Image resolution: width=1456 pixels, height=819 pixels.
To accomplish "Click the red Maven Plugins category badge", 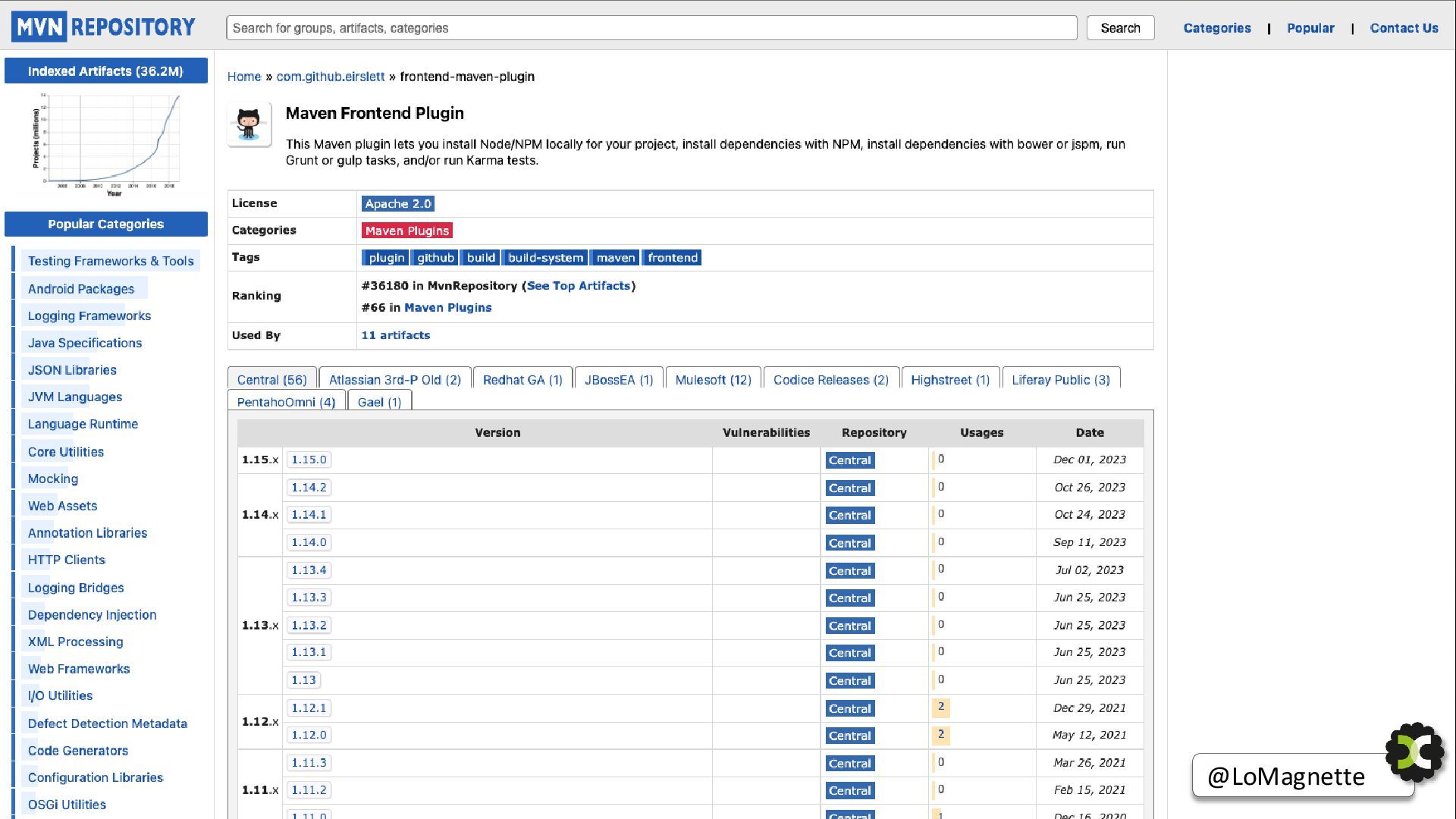I will click(407, 231).
